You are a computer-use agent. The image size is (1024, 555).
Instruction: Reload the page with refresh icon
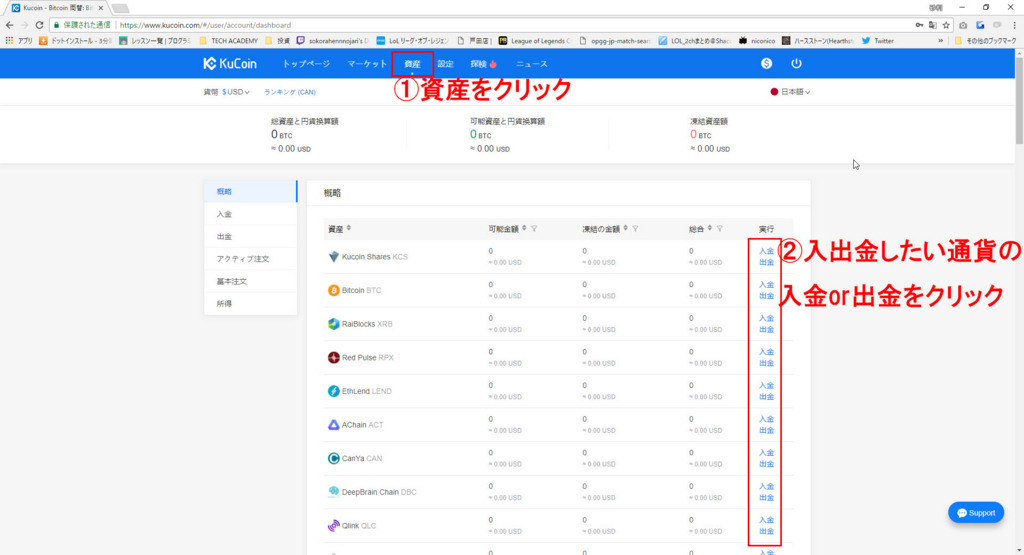[x=39, y=25]
